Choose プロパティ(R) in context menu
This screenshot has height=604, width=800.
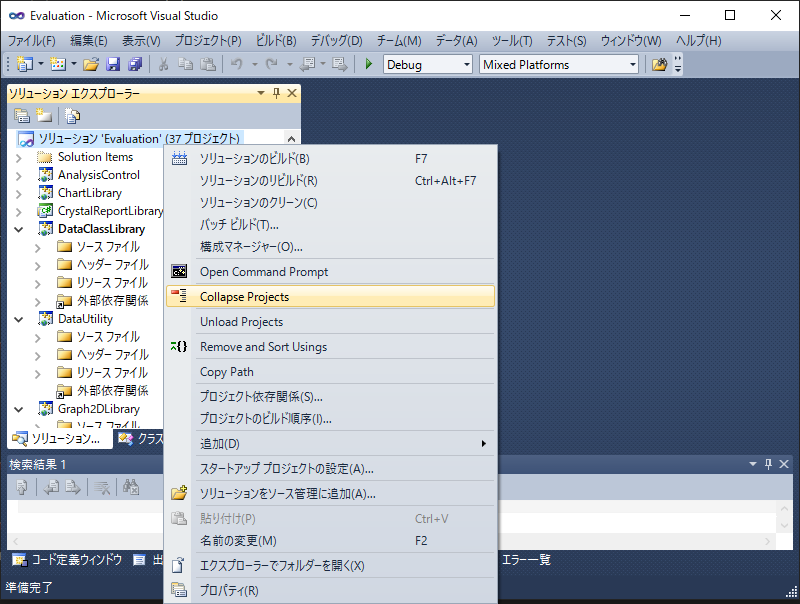330,591
